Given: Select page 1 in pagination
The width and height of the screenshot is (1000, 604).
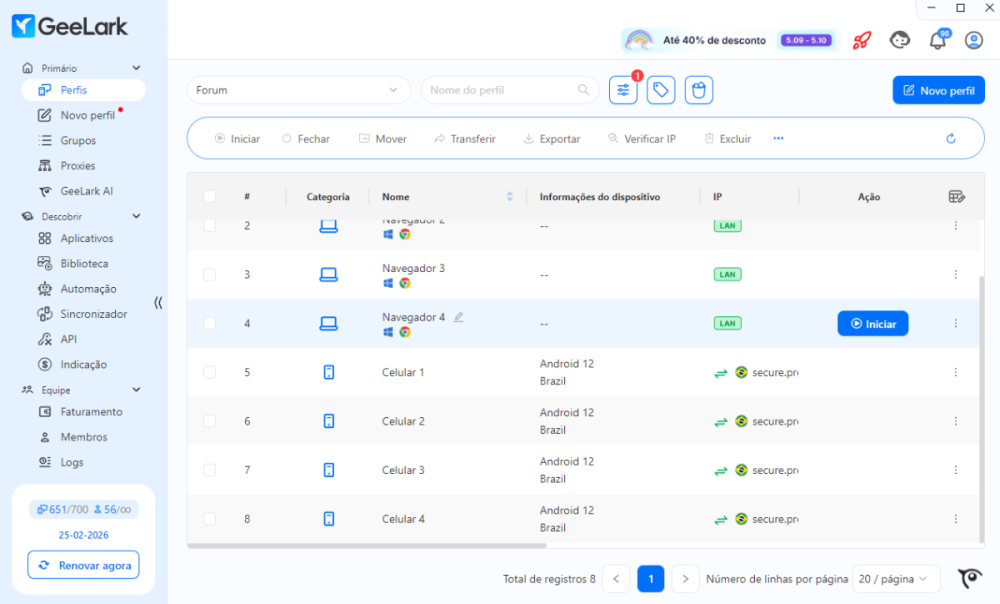Looking at the screenshot, I should coord(651,579).
